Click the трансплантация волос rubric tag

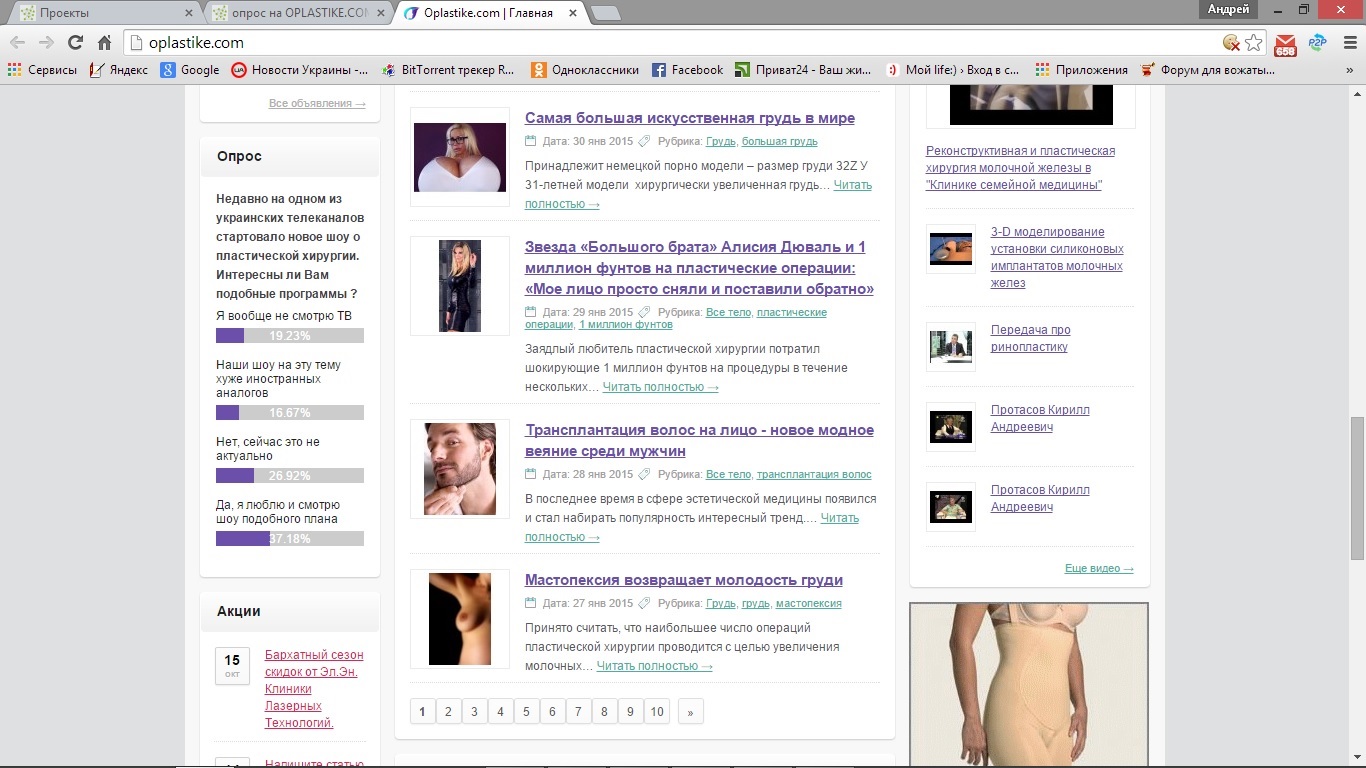pos(814,475)
